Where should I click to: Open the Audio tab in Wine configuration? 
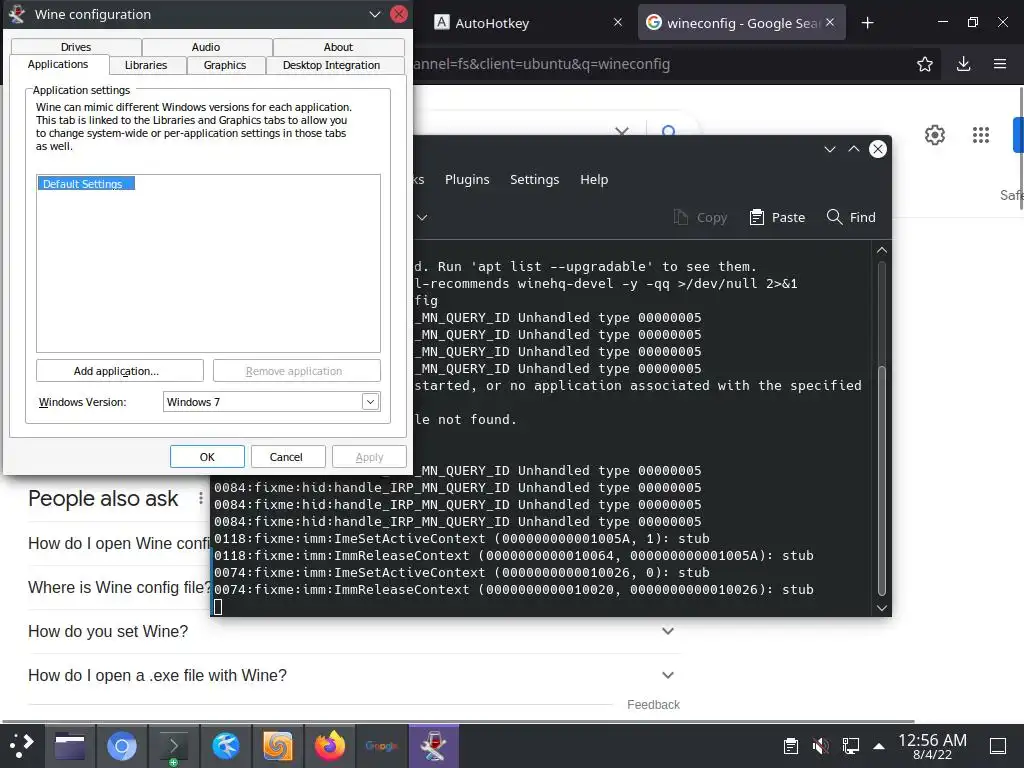206,47
